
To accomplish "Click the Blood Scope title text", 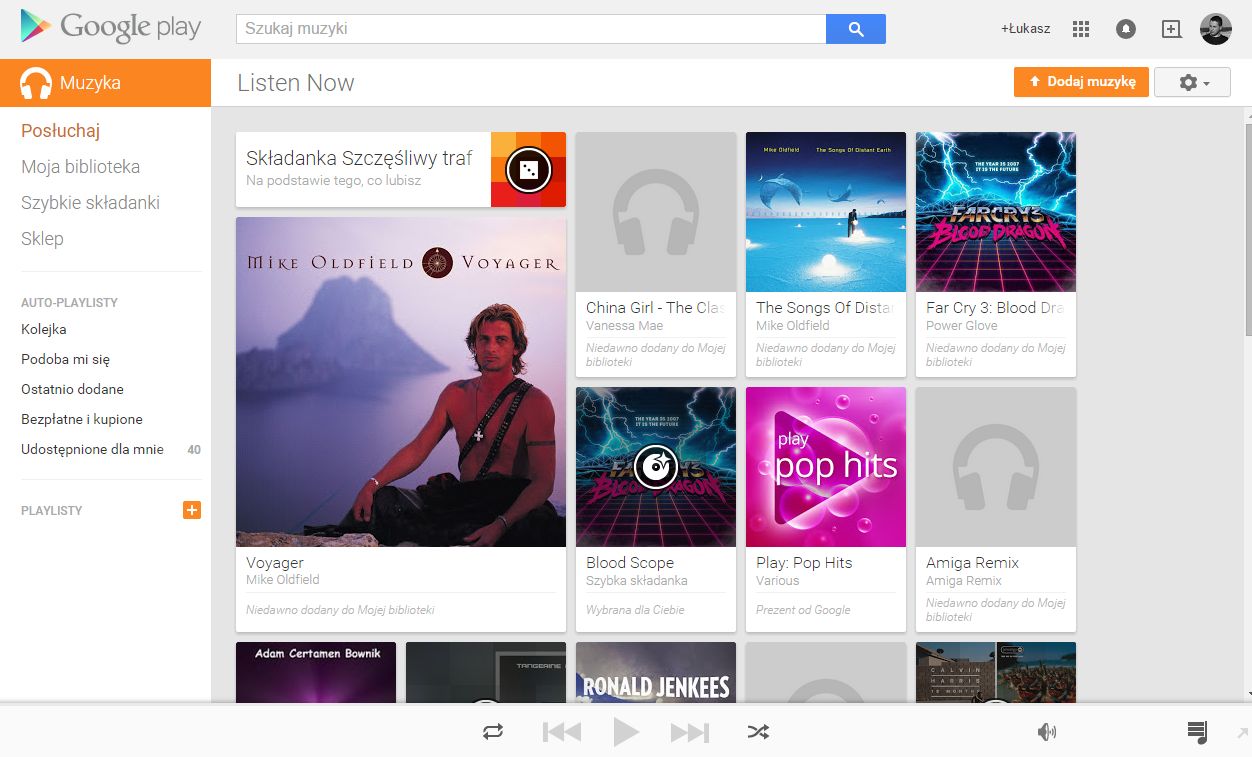I will point(630,563).
